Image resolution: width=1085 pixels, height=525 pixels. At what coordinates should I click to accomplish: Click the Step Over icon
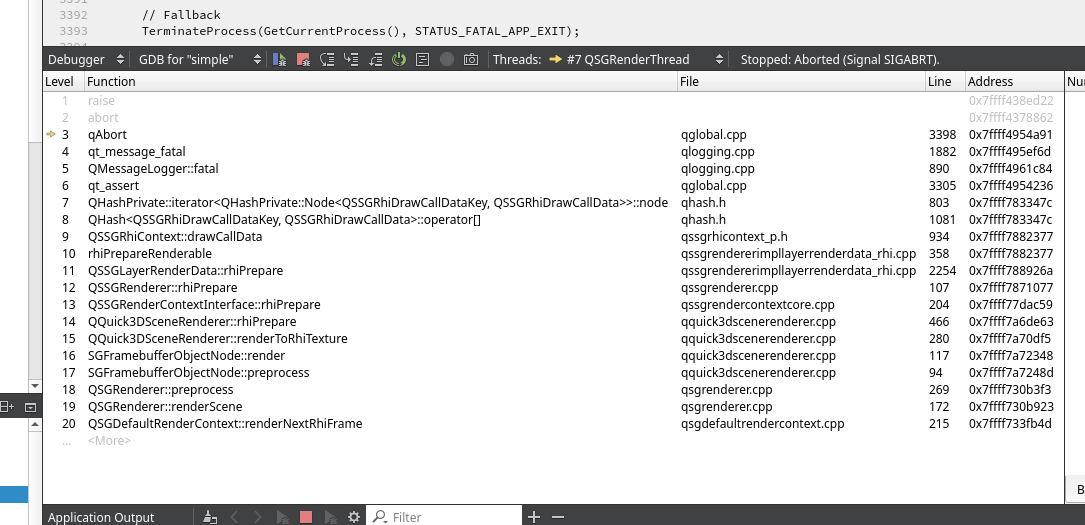(x=327, y=60)
